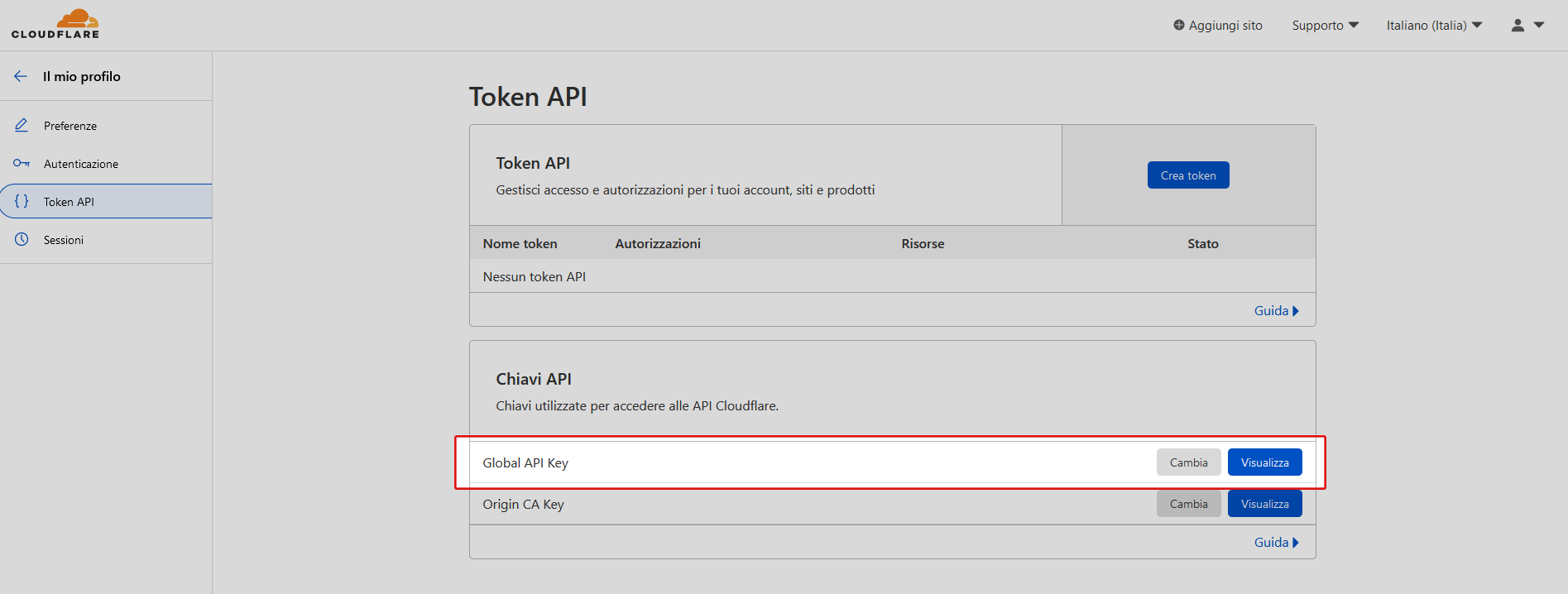Expand the account menu arrow

[1539, 25]
